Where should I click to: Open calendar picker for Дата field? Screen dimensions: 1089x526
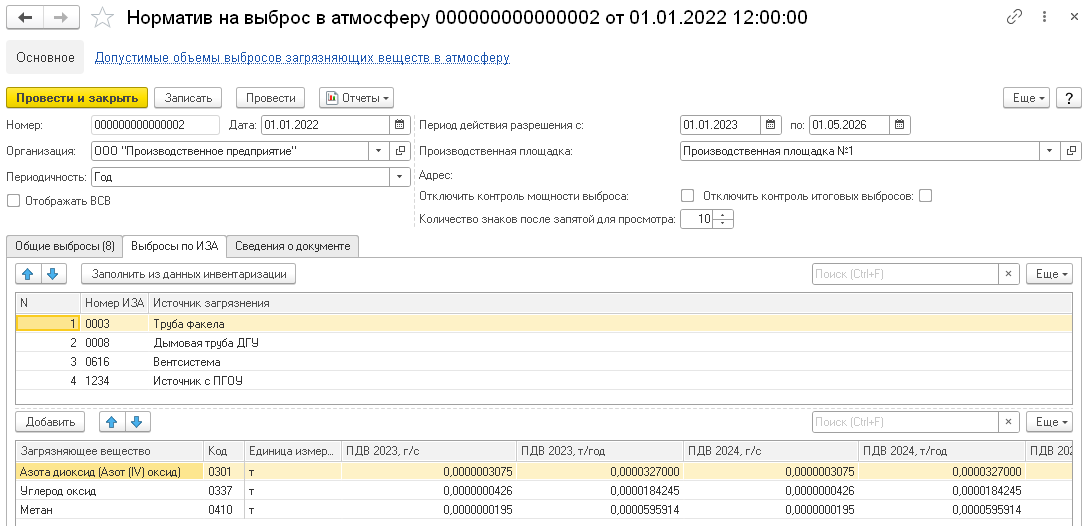click(x=400, y=125)
